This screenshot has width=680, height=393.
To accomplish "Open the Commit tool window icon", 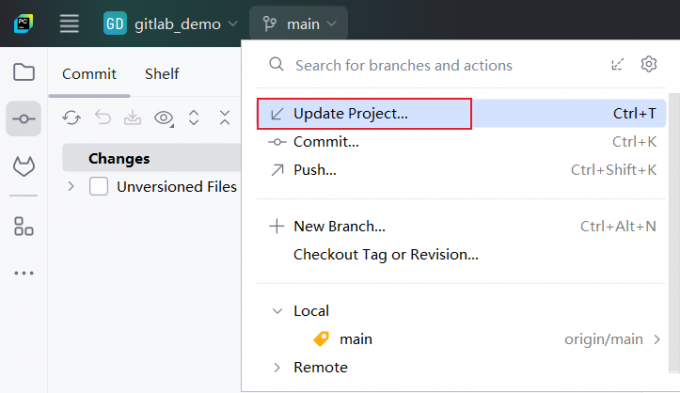I will click(x=24, y=118).
